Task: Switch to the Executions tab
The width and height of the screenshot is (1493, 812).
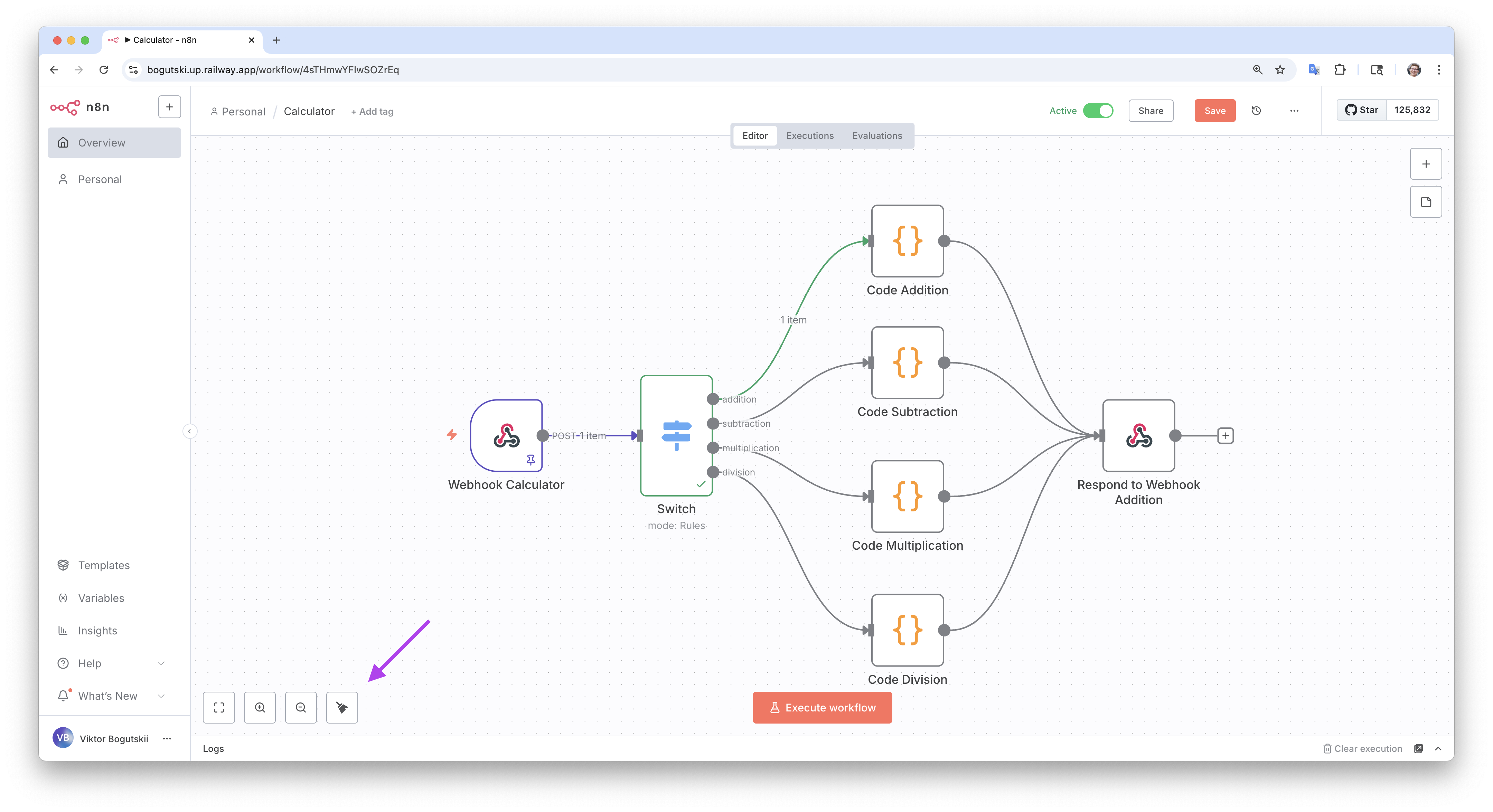Action: pyautogui.click(x=809, y=136)
